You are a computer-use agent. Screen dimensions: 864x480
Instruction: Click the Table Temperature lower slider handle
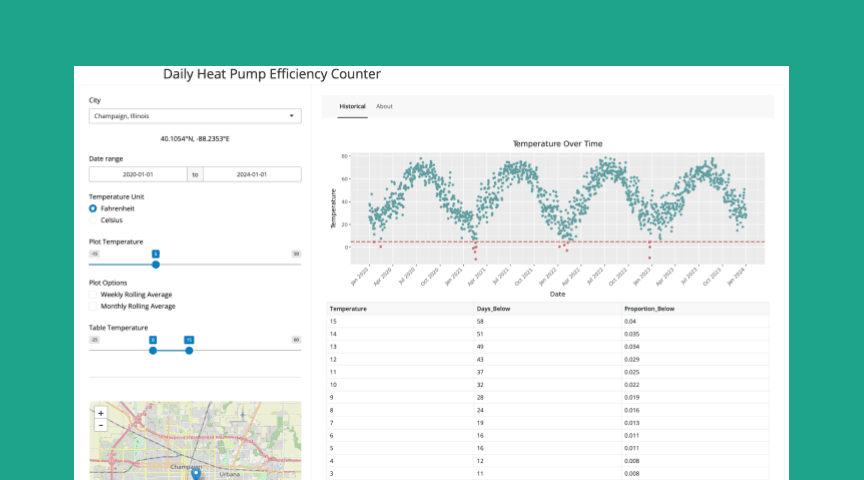click(x=153, y=350)
